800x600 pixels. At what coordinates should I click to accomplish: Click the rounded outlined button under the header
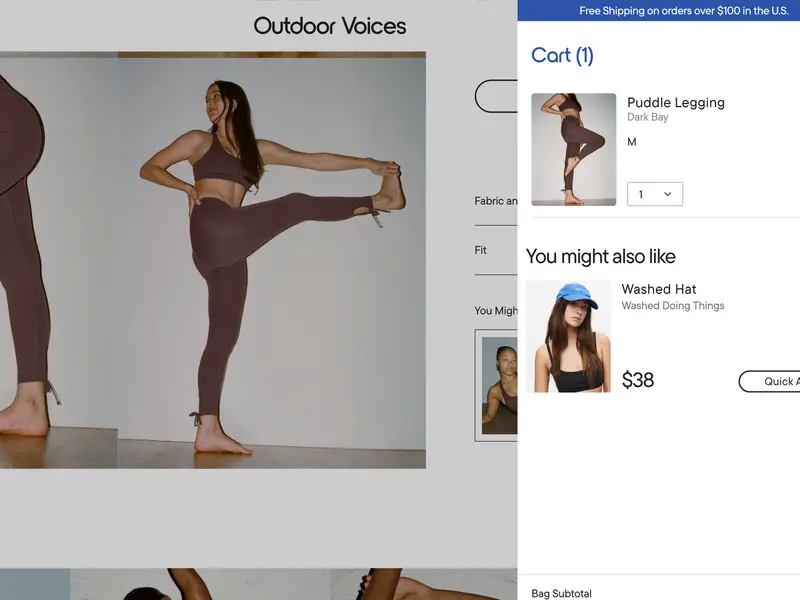(x=496, y=97)
